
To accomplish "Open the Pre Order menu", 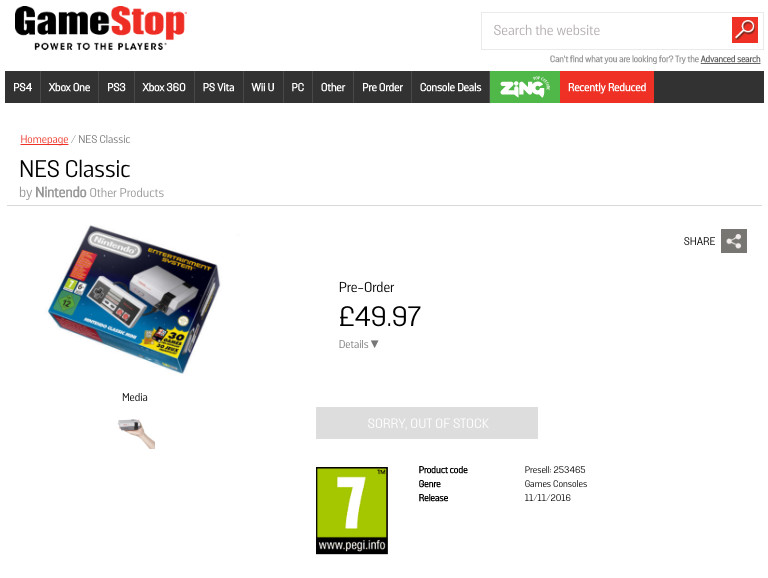I will [383, 87].
